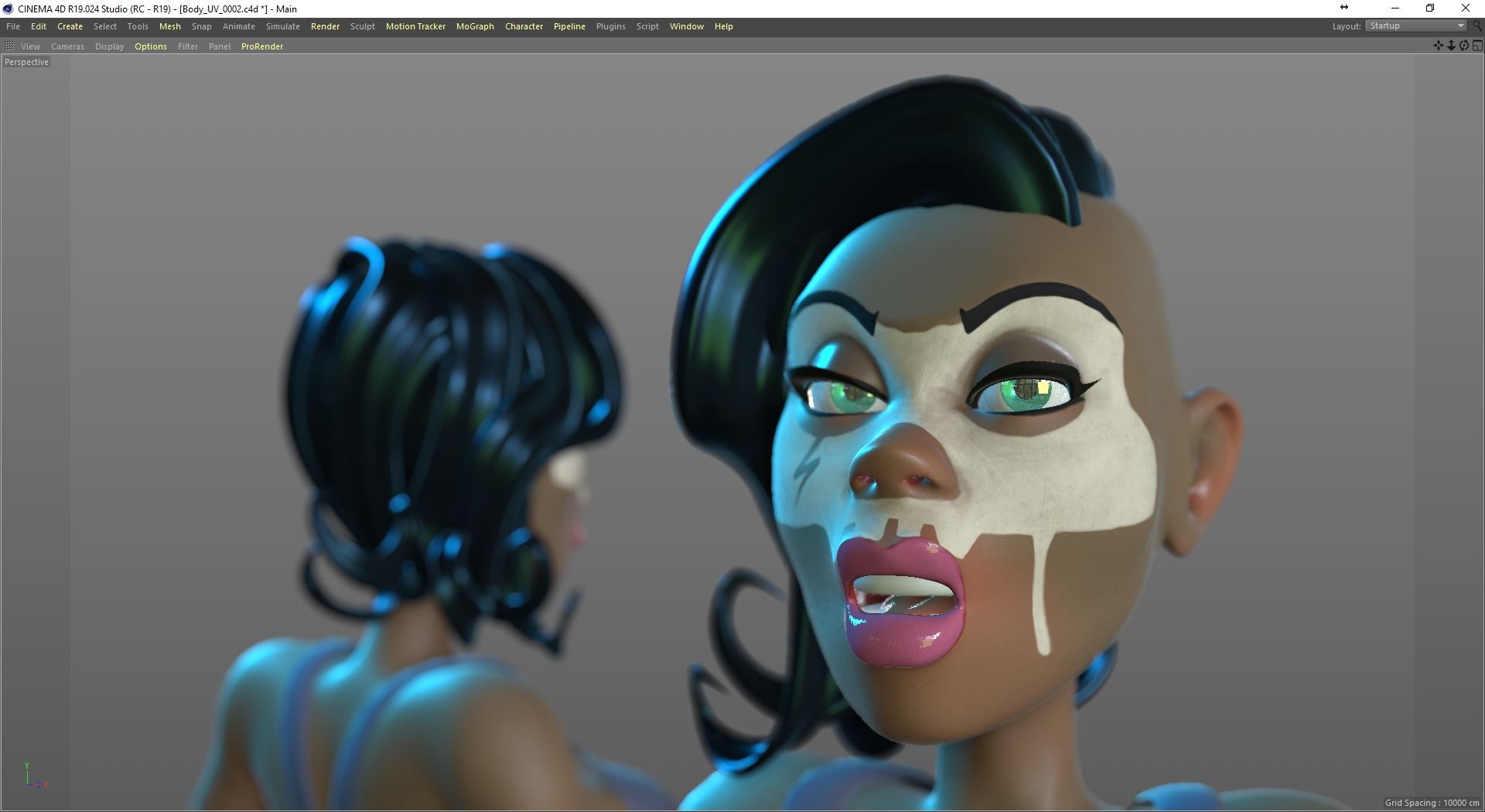Toggle the active view maximize icon
This screenshot has height=812, width=1485.
(1477, 46)
